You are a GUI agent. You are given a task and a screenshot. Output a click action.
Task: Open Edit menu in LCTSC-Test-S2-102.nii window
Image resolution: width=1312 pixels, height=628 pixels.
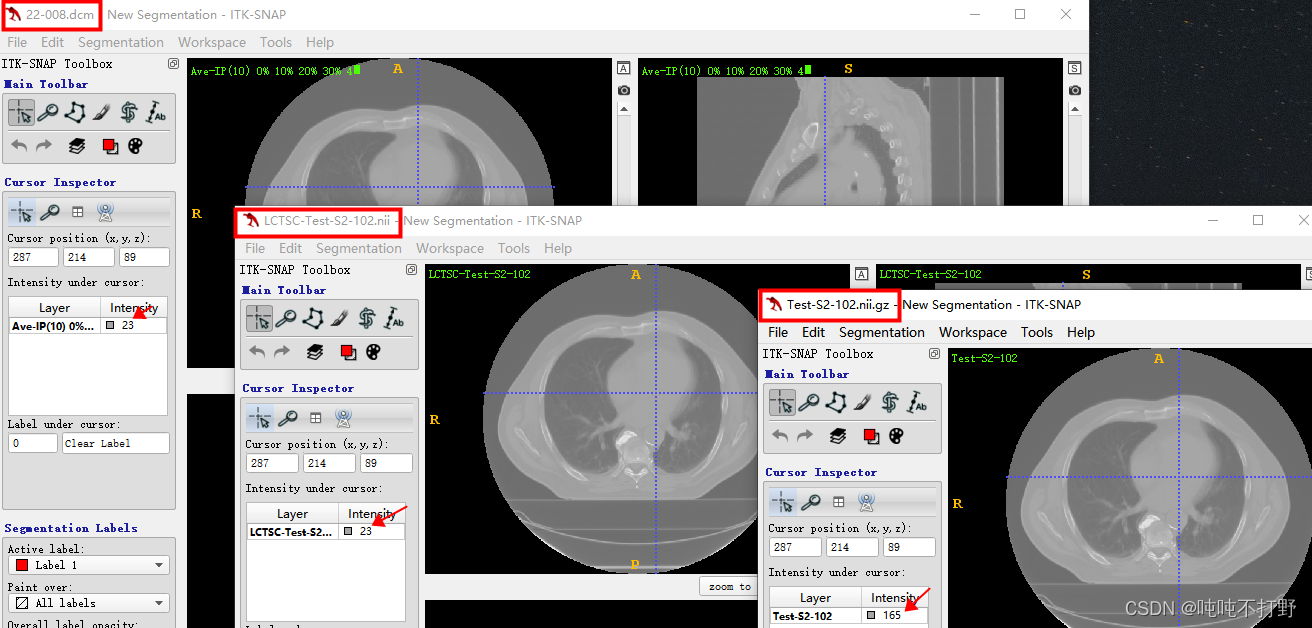click(x=291, y=248)
